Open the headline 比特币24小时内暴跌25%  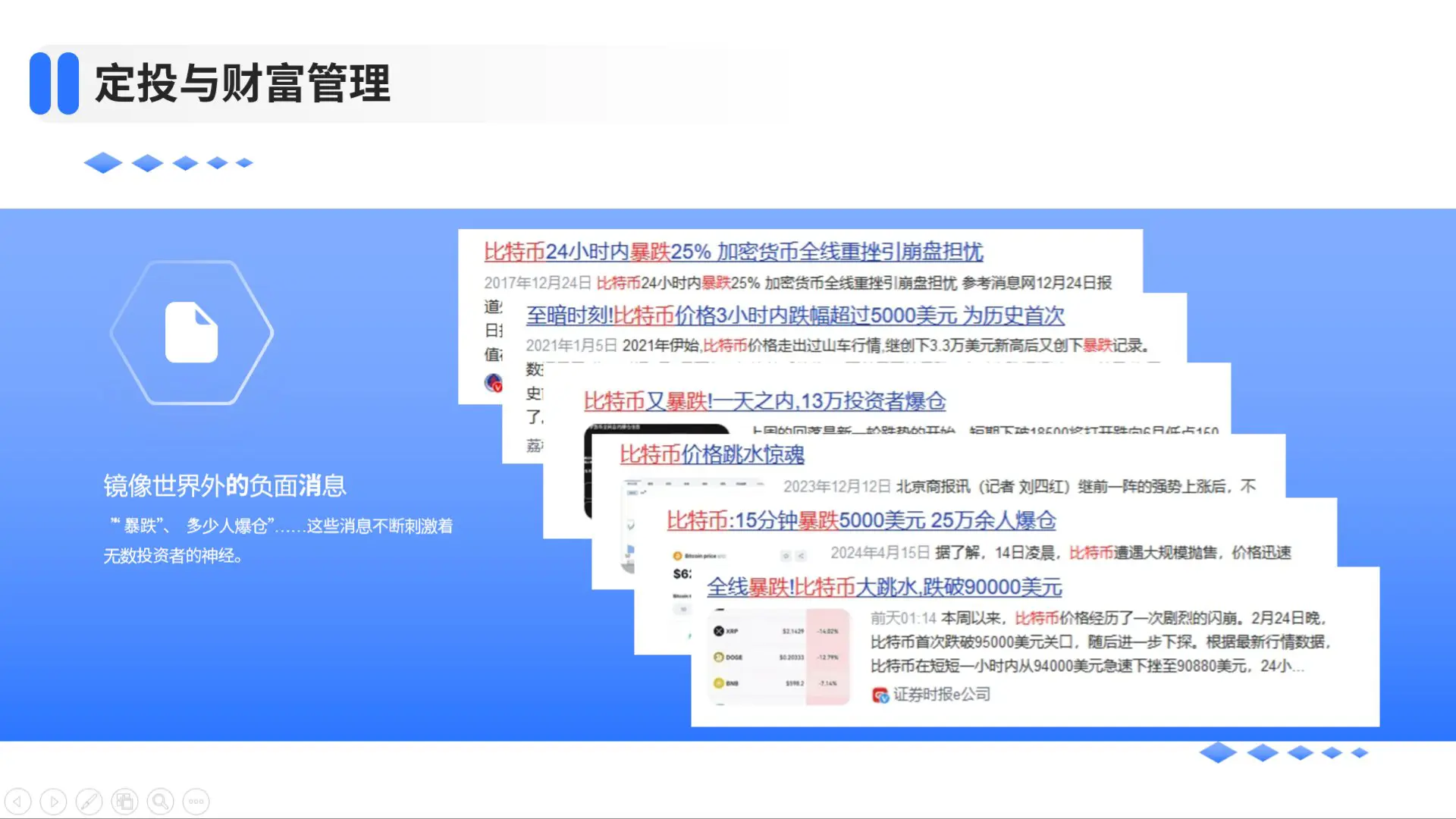pyautogui.click(x=736, y=253)
